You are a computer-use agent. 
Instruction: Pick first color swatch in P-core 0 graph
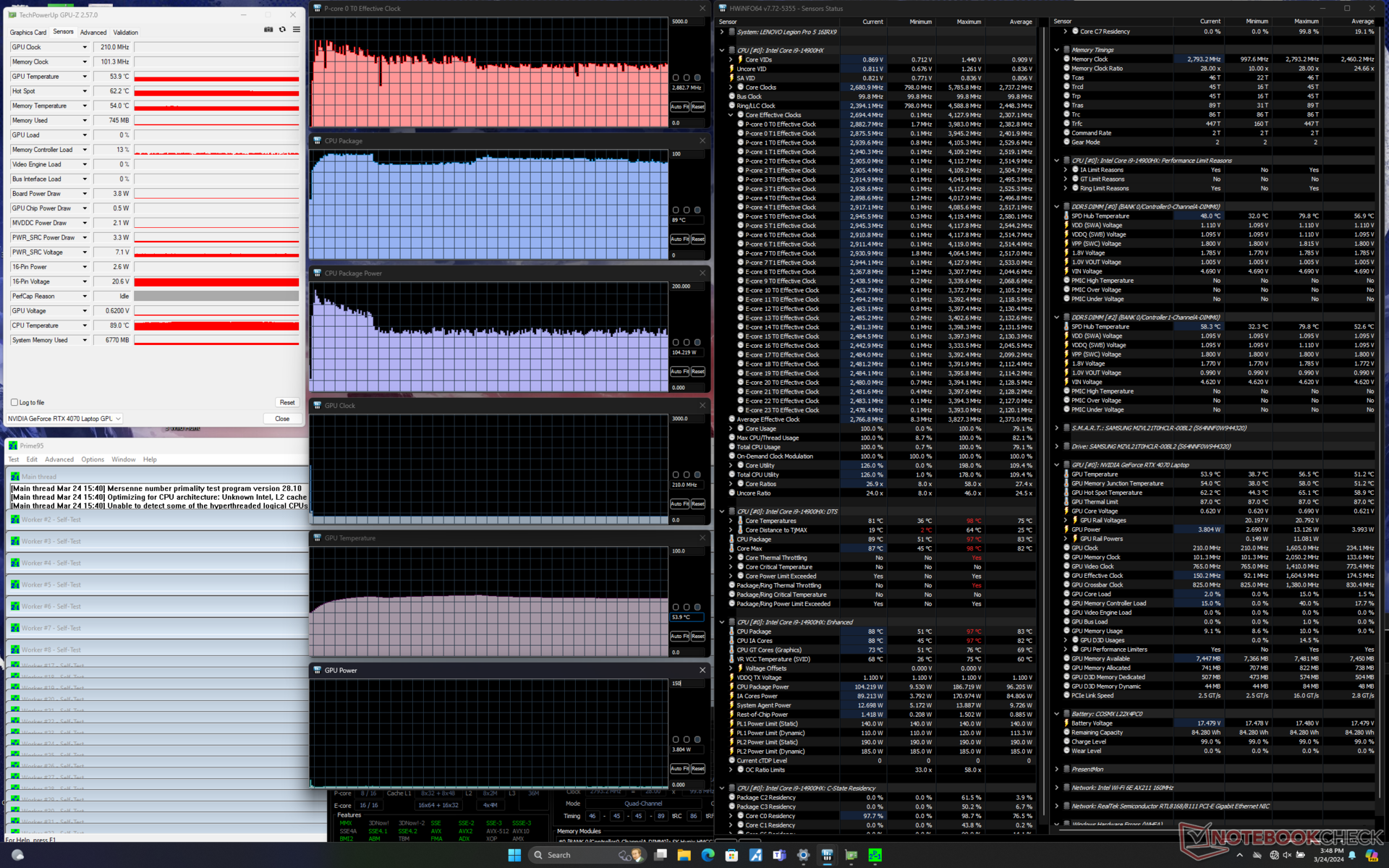676,77
